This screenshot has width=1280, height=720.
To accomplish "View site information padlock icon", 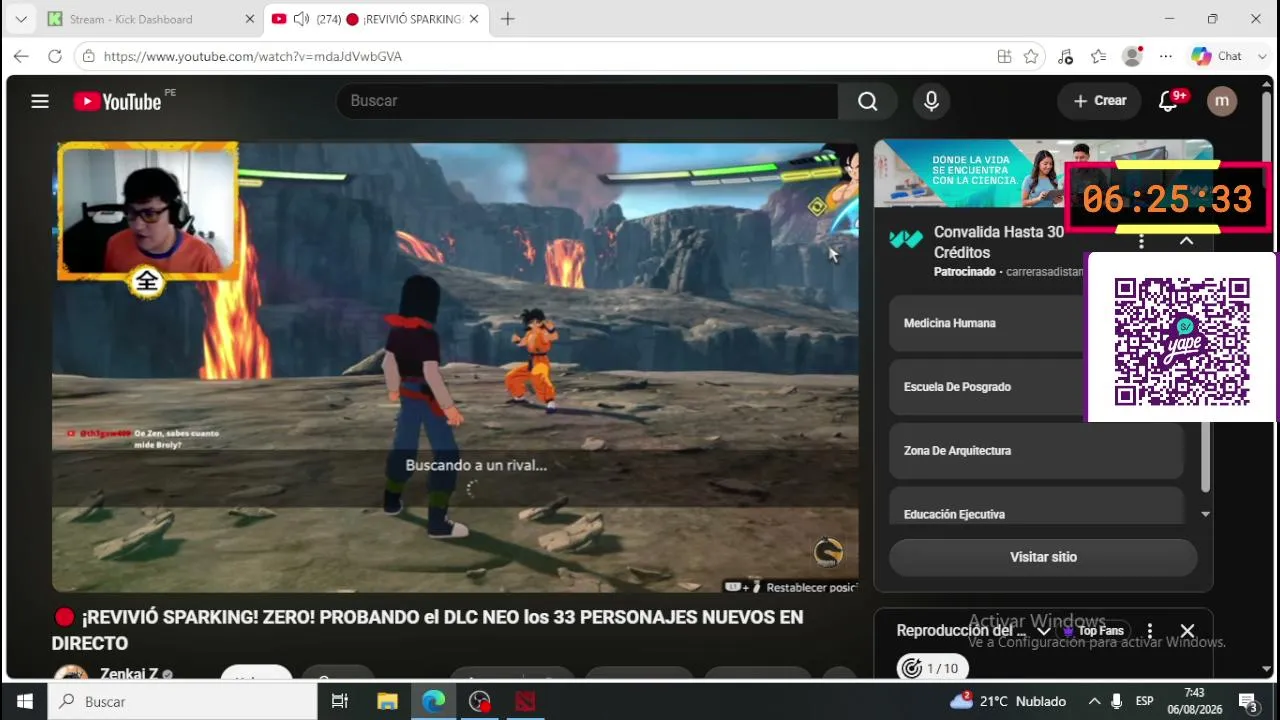I will [89, 57].
